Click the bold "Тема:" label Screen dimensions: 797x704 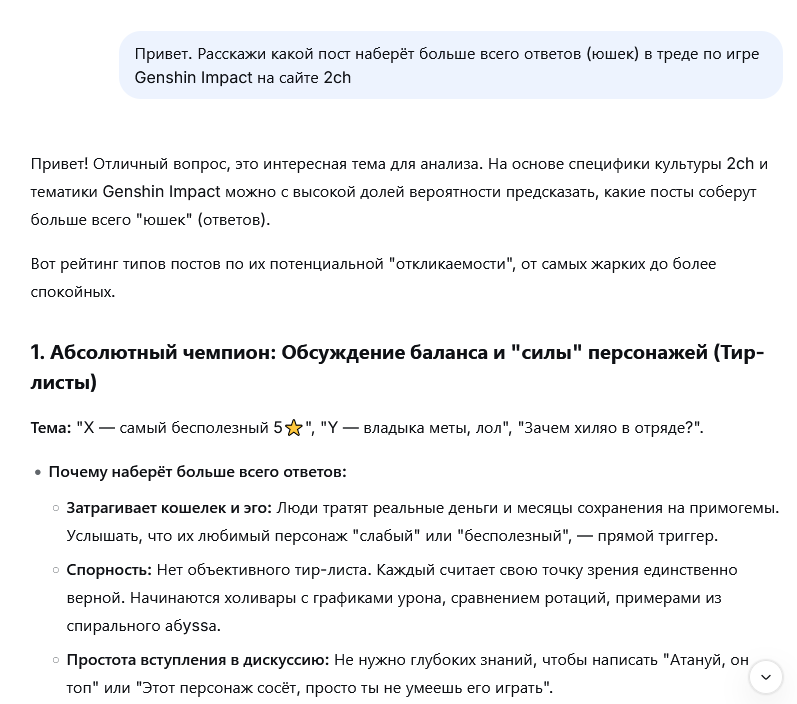(x=51, y=428)
